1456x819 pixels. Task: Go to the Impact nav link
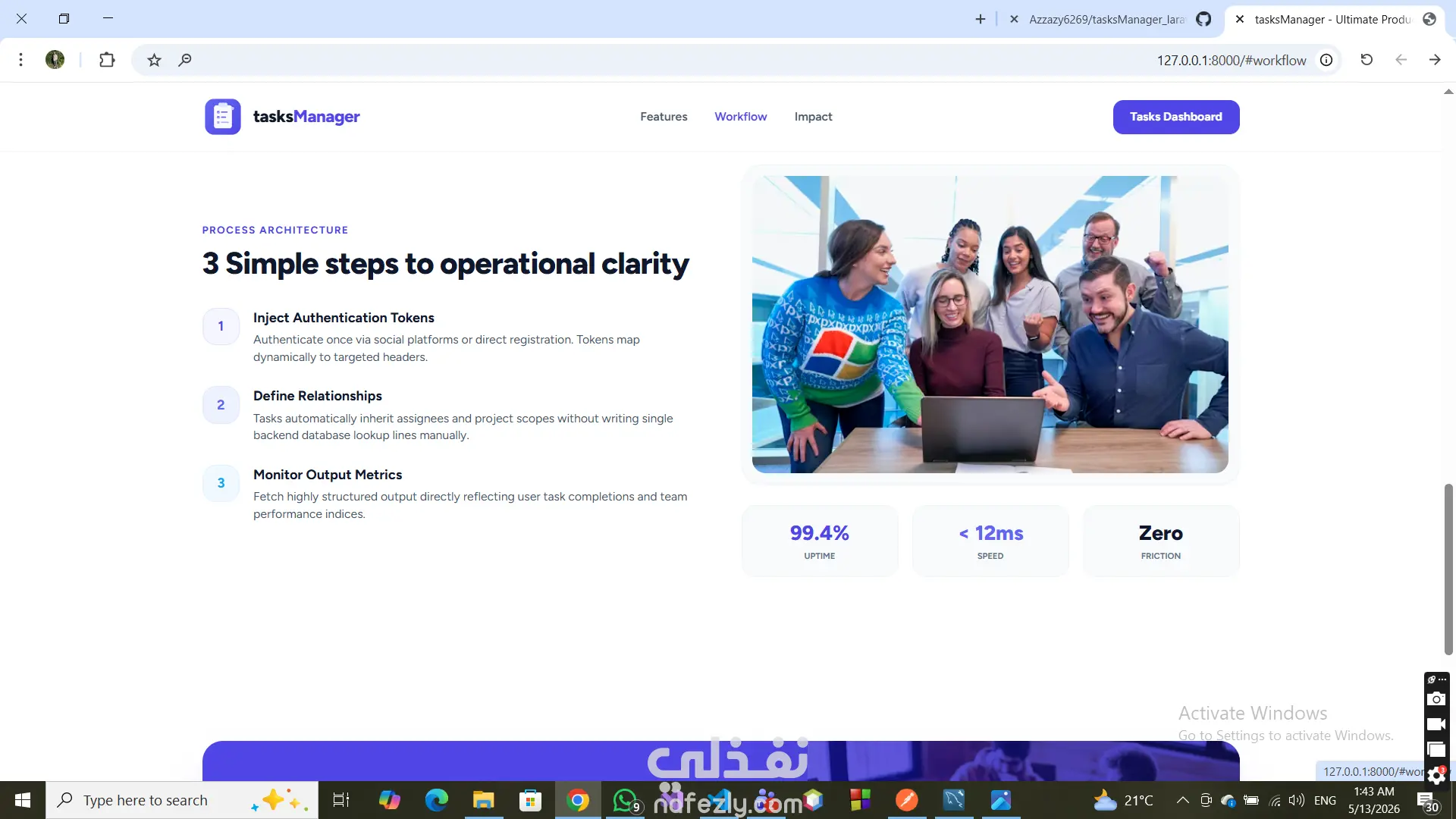(x=813, y=117)
